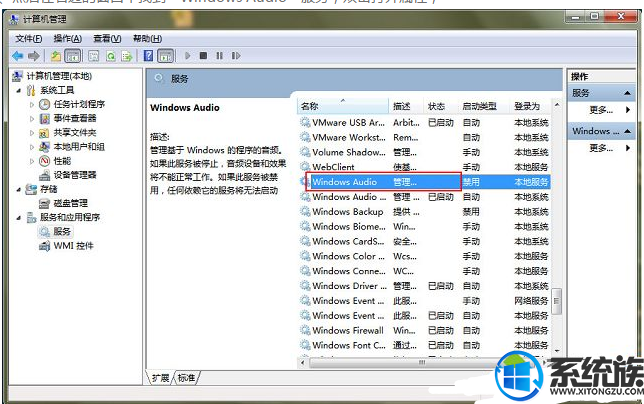Open the 文件(F) menu
The width and height of the screenshot is (644, 404).
coord(28,39)
